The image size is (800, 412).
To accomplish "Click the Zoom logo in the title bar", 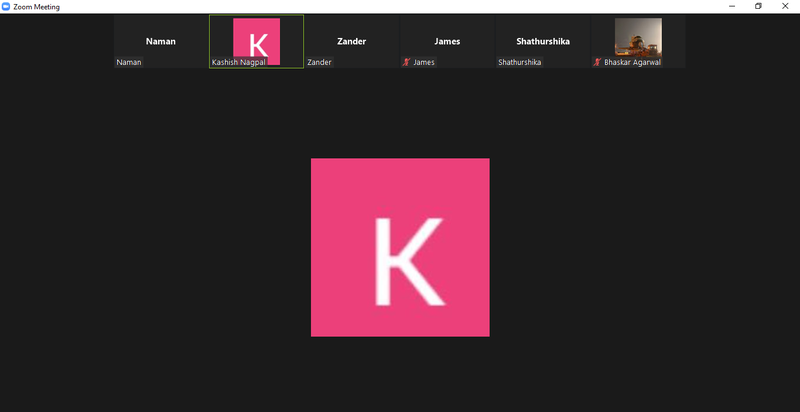I will (x=6, y=6).
